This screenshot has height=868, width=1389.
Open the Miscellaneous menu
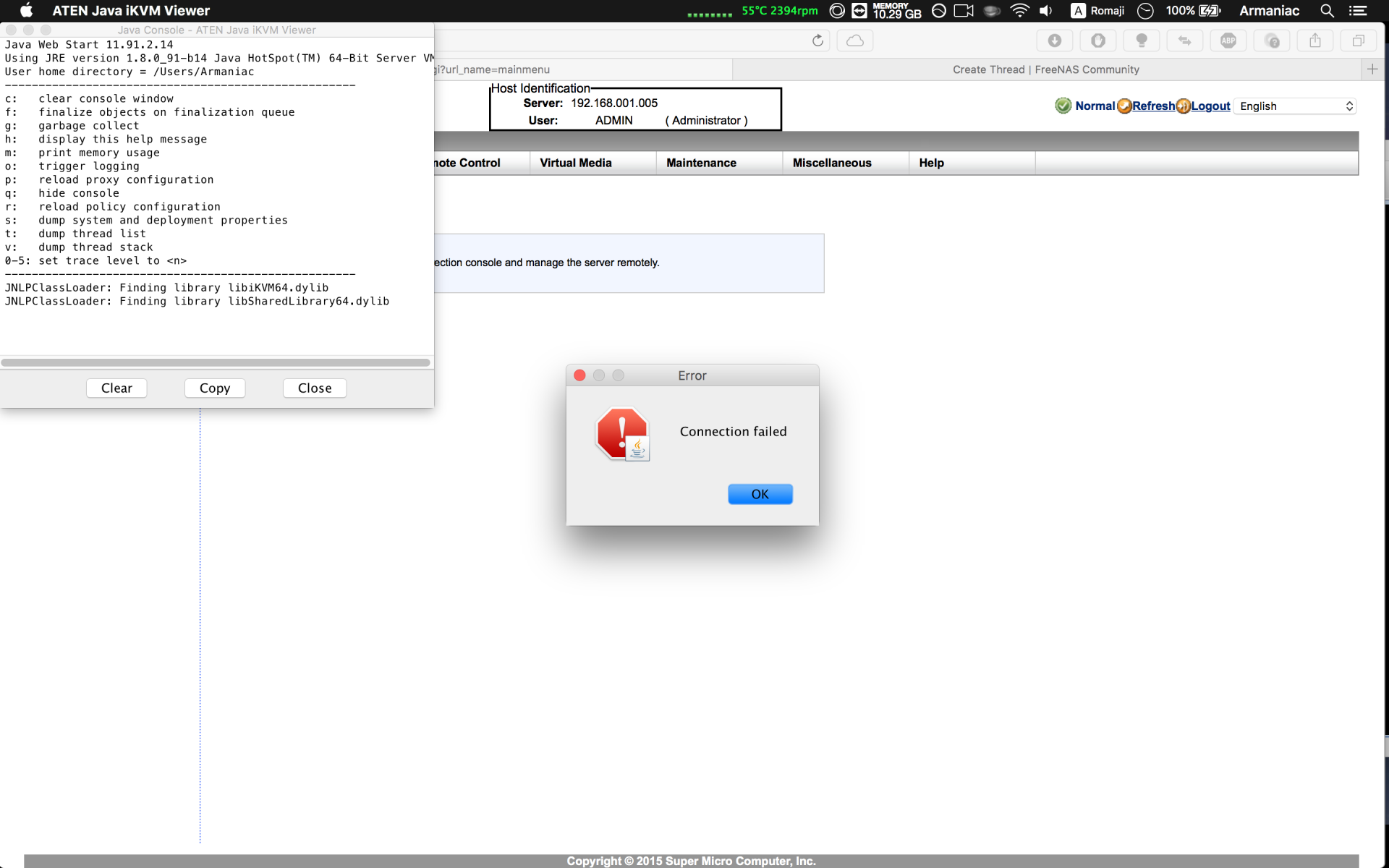832,163
